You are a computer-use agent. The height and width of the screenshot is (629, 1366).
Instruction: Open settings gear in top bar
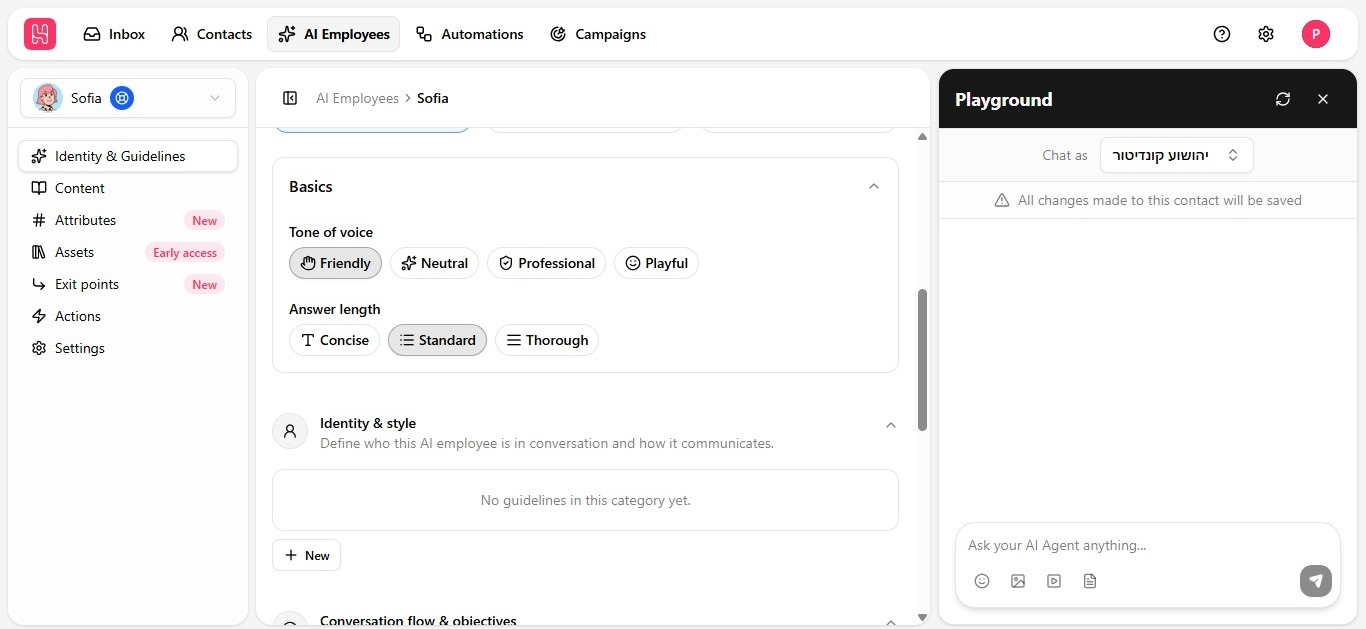(1266, 34)
